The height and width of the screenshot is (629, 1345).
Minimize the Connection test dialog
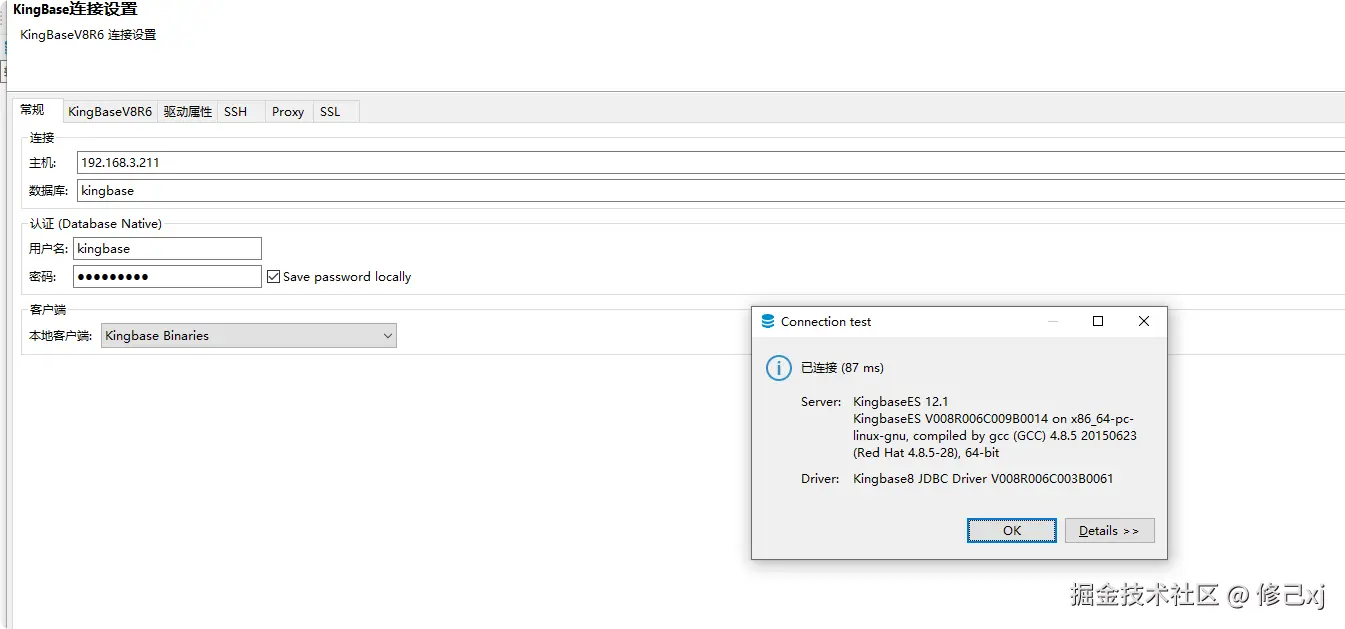1053,322
